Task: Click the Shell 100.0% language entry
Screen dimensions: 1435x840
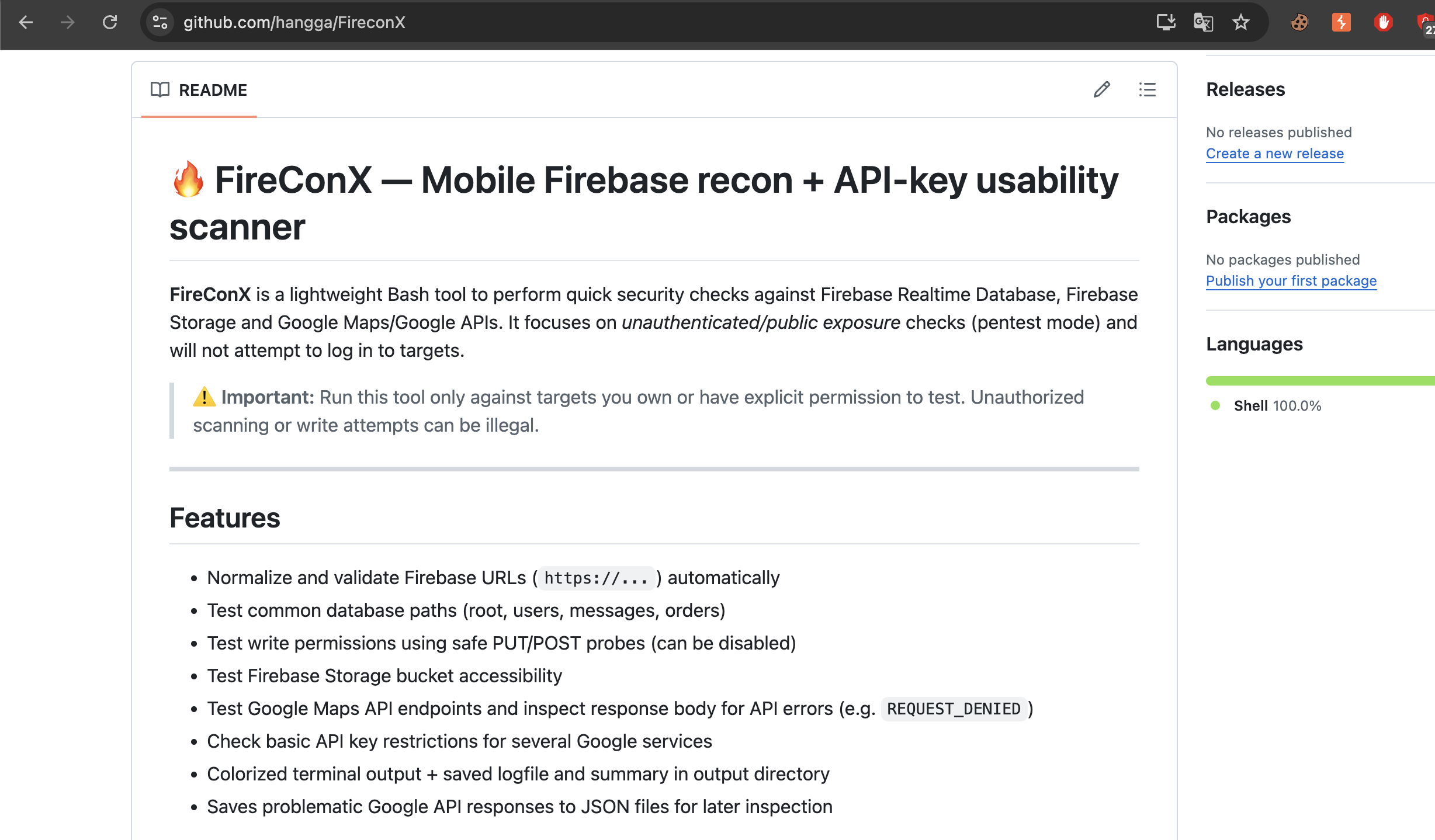Action: tap(1277, 406)
